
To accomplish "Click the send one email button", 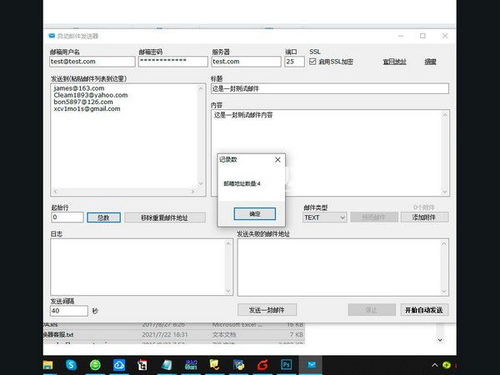I will [x=267, y=310].
